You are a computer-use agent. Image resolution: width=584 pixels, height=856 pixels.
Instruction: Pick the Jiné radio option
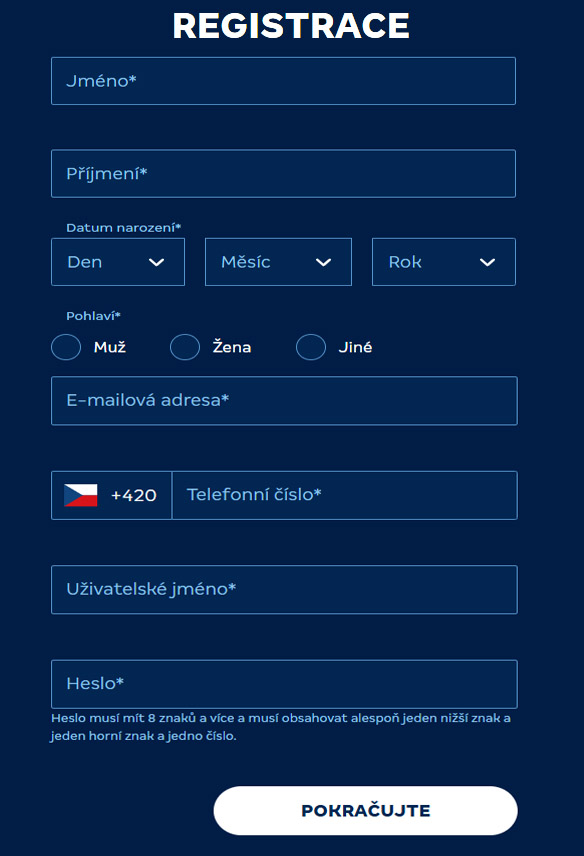pyautogui.click(x=311, y=347)
